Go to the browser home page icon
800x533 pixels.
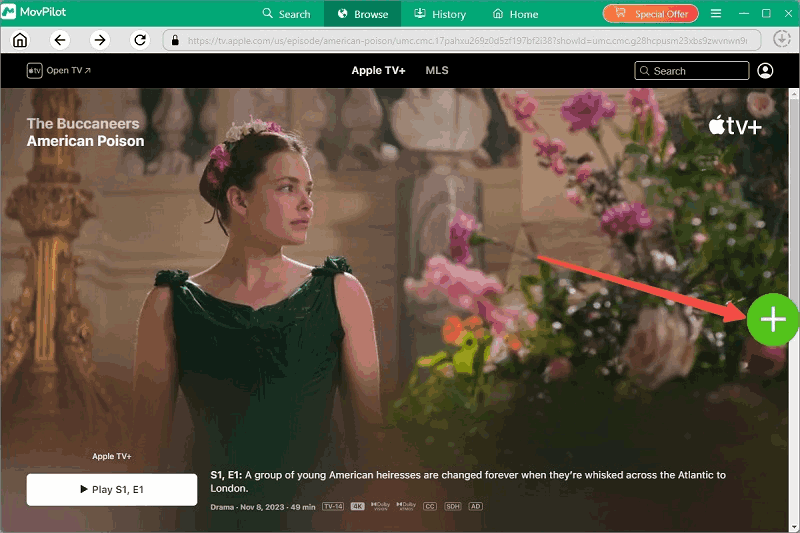point(20,40)
